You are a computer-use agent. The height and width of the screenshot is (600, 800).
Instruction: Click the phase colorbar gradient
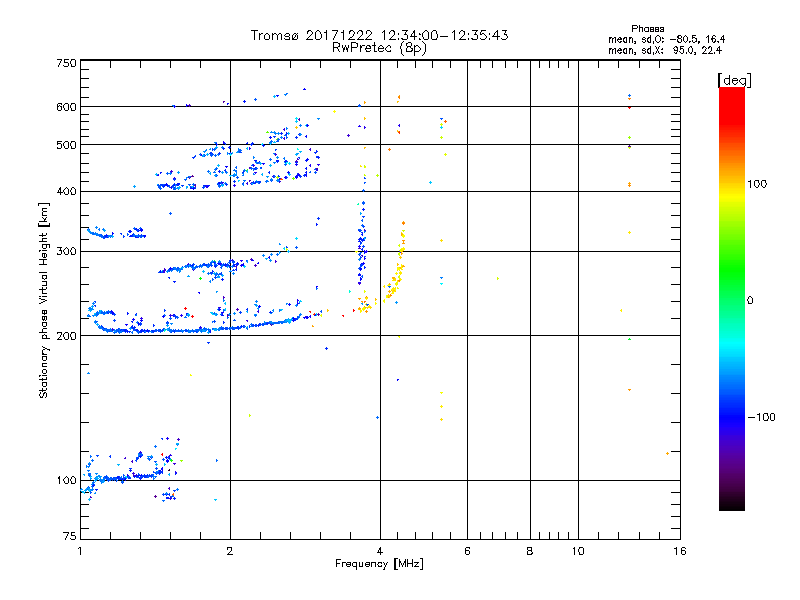point(732,299)
